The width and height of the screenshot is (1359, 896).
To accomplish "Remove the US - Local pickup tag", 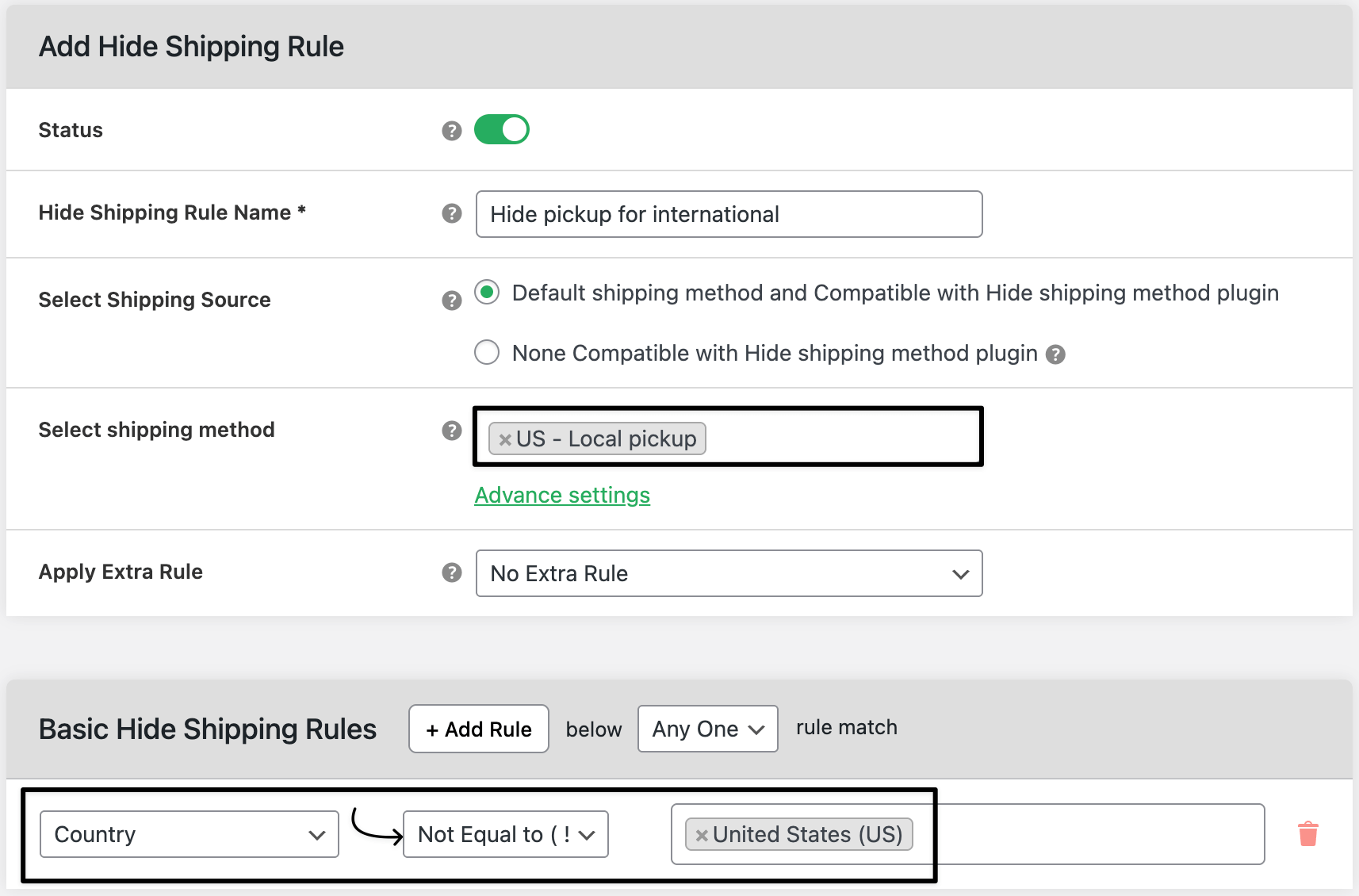I will pyautogui.click(x=505, y=439).
